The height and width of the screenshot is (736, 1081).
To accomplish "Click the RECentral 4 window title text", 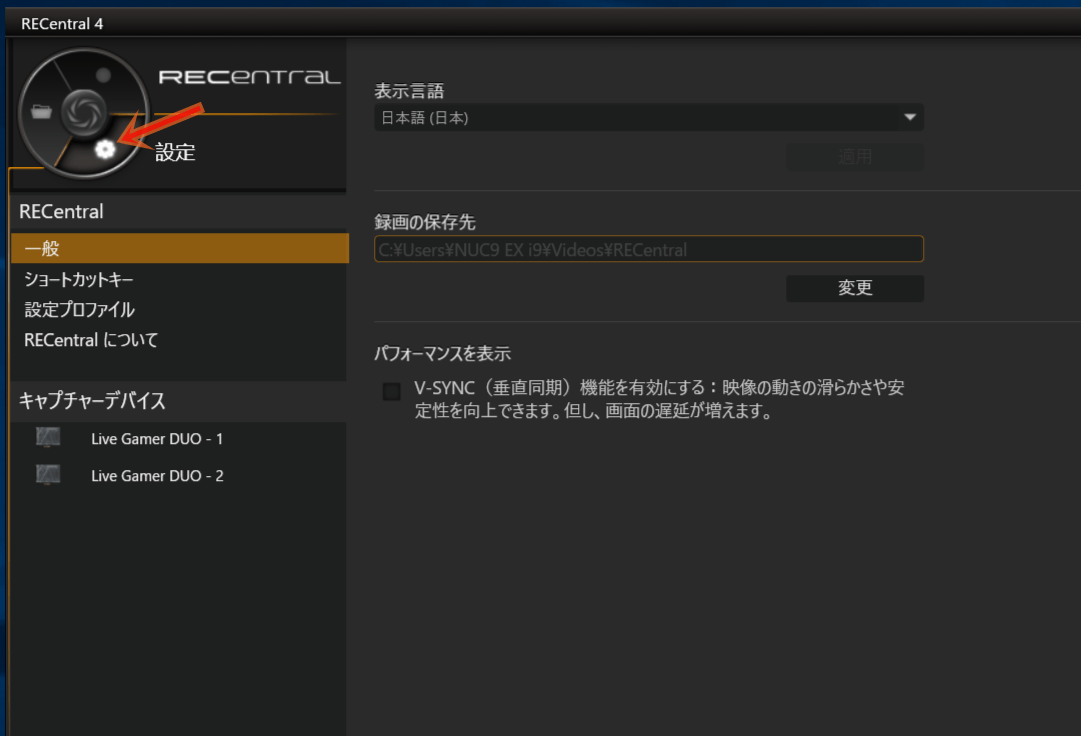I will pyautogui.click(x=62, y=23).
